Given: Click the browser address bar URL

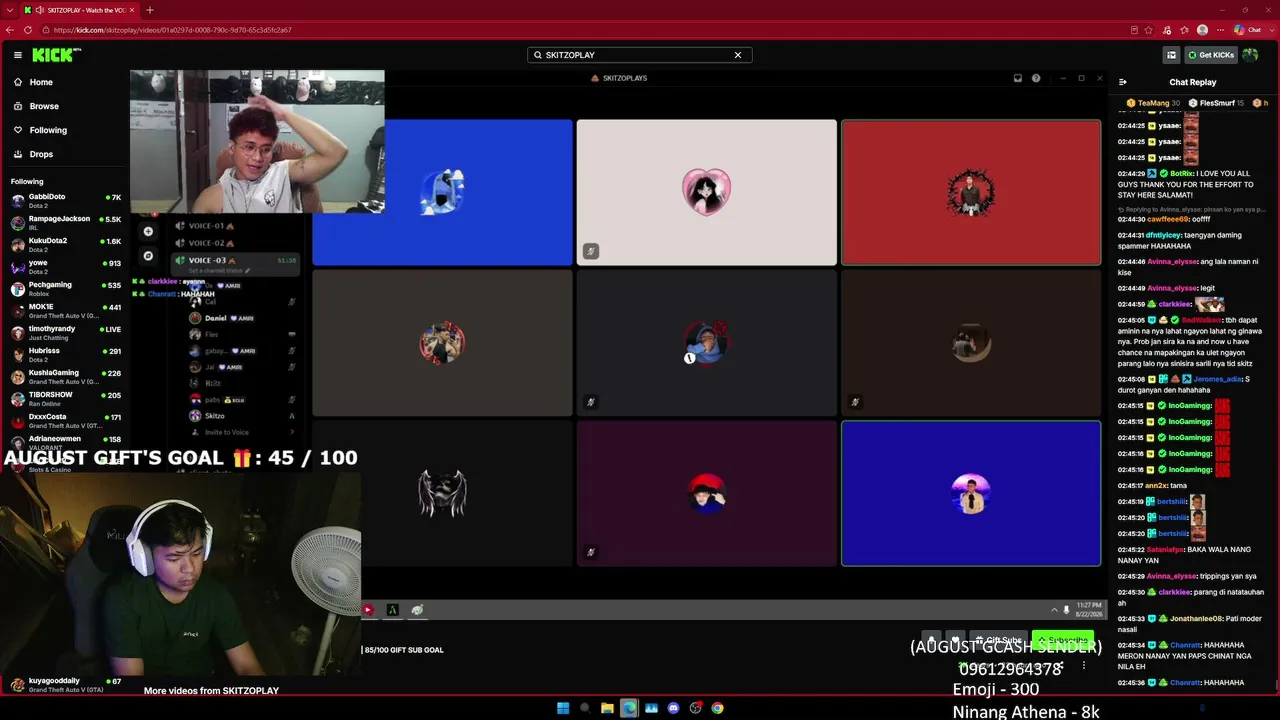Looking at the screenshot, I should coord(172,30).
